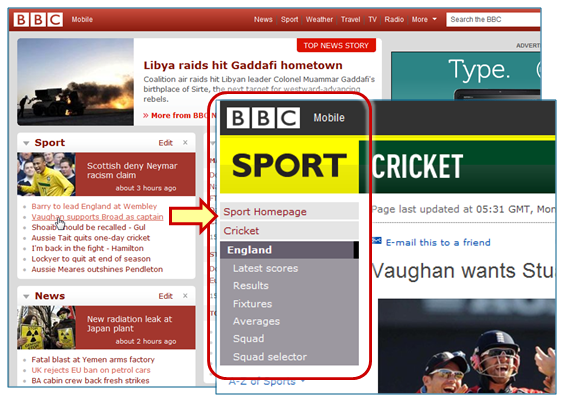This screenshot has width=565, height=399.
Task: Open Vaughan supports Broad as captain link
Action: pyautogui.click(x=97, y=217)
